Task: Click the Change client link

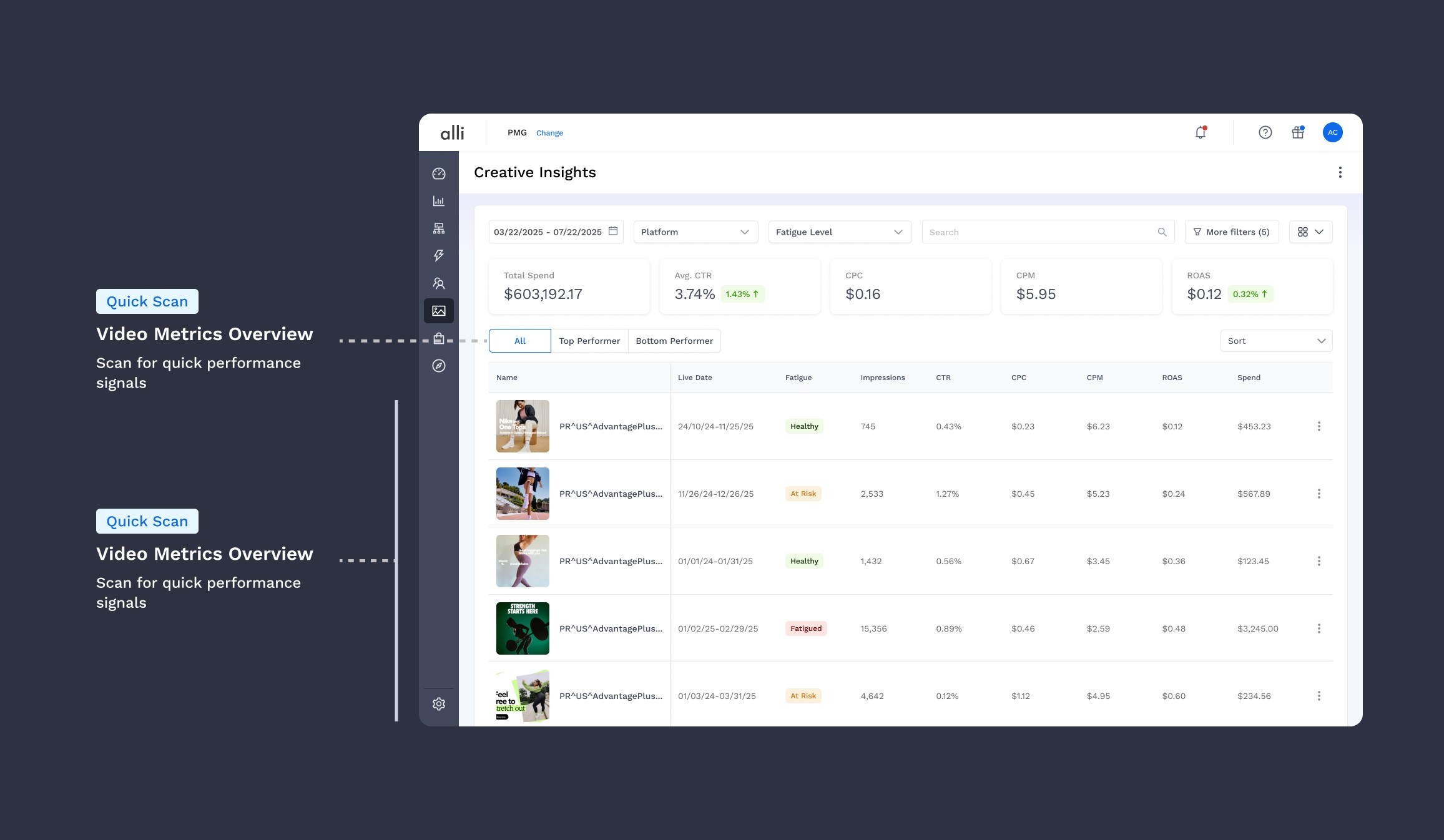Action: point(549,133)
